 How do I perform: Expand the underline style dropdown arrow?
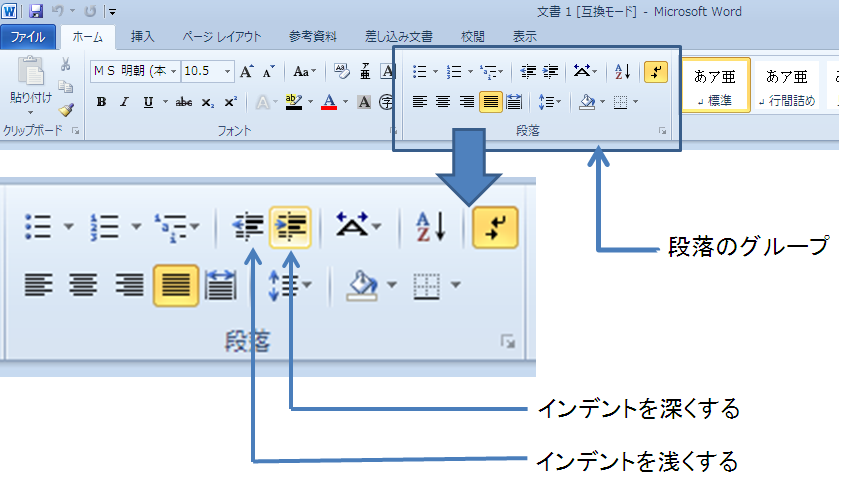165,102
